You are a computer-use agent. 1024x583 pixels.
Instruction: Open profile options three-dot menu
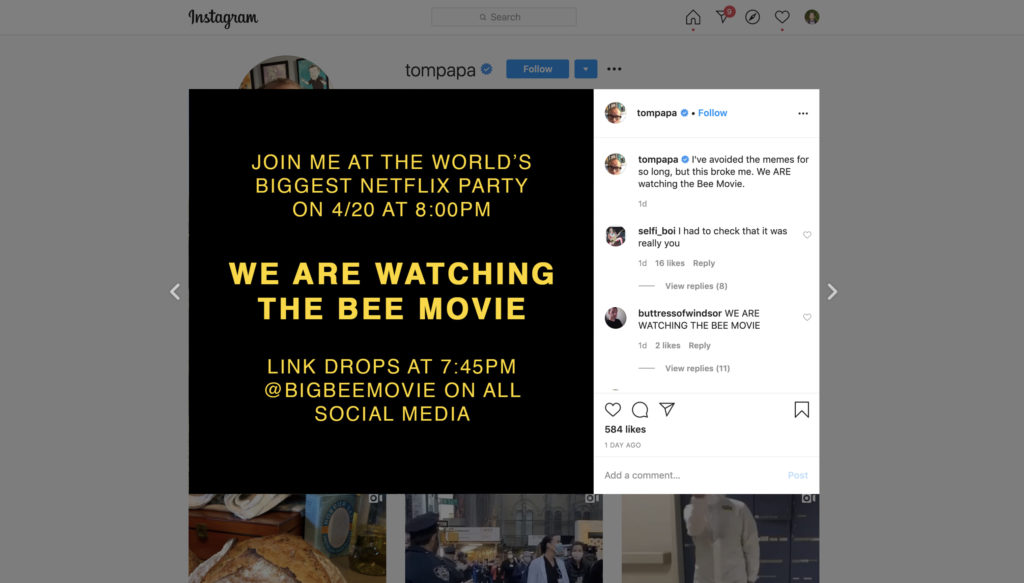click(x=614, y=69)
